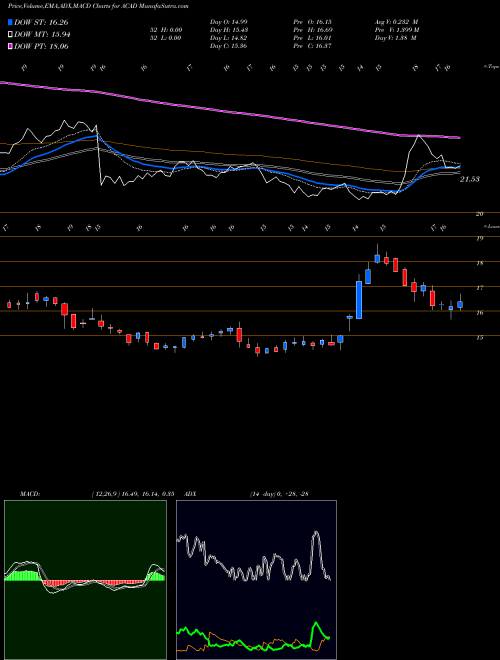Click the tallest blue candlestick near 17

pyautogui.click(x=359, y=300)
